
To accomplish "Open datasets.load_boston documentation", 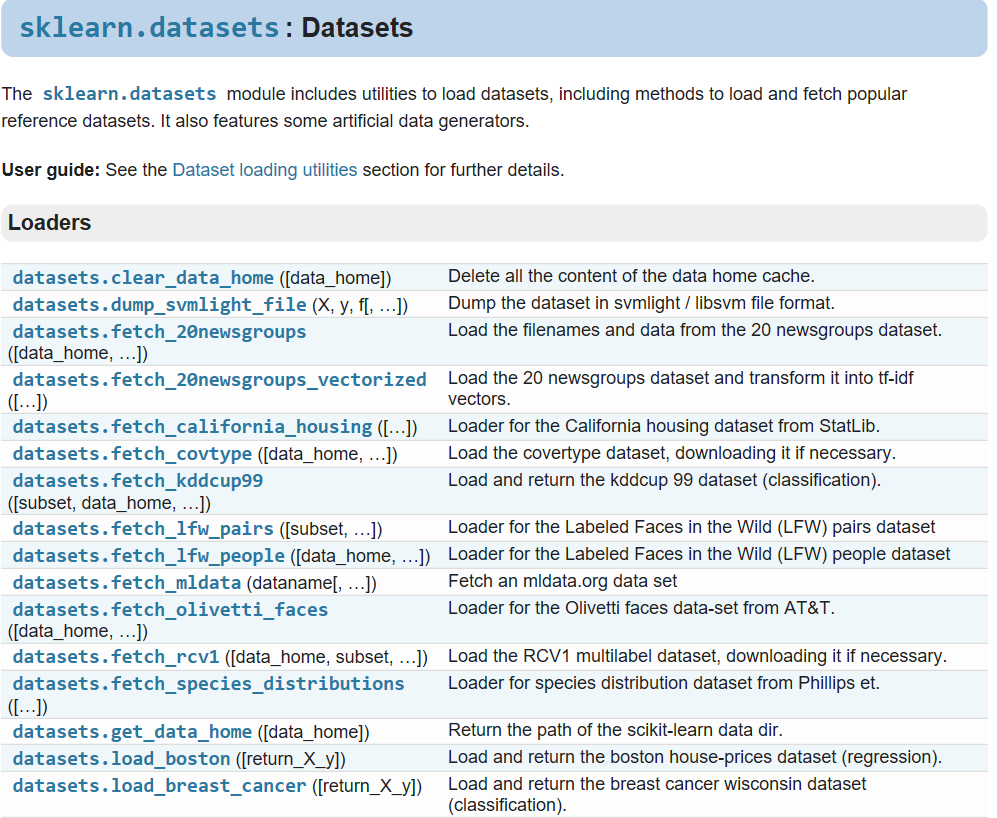I will tap(121, 758).
